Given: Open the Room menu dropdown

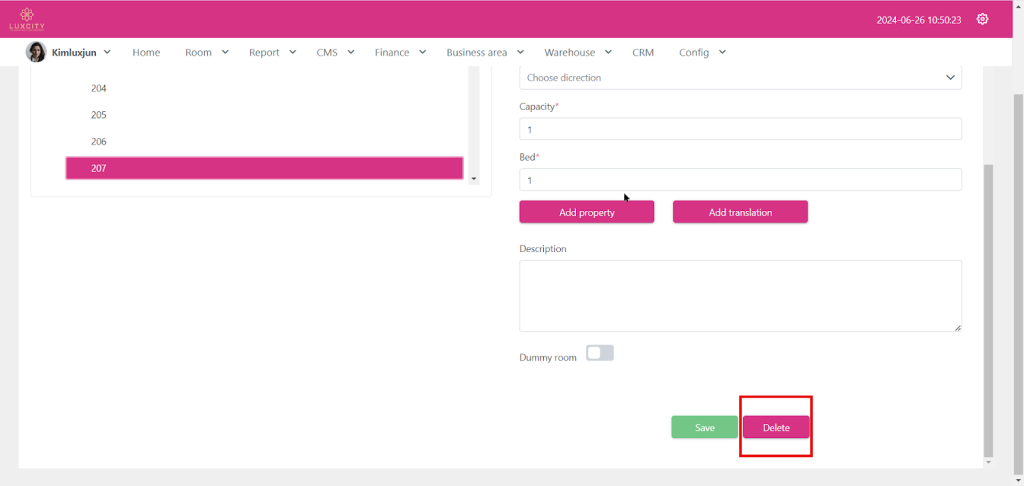Looking at the screenshot, I should tap(206, 52).
